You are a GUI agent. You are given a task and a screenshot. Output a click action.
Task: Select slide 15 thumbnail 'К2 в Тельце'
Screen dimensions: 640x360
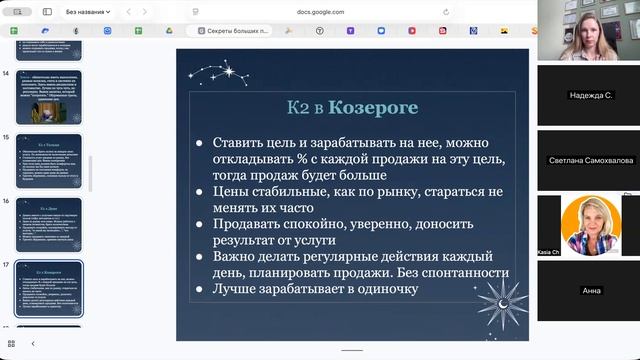click(49, 161)
